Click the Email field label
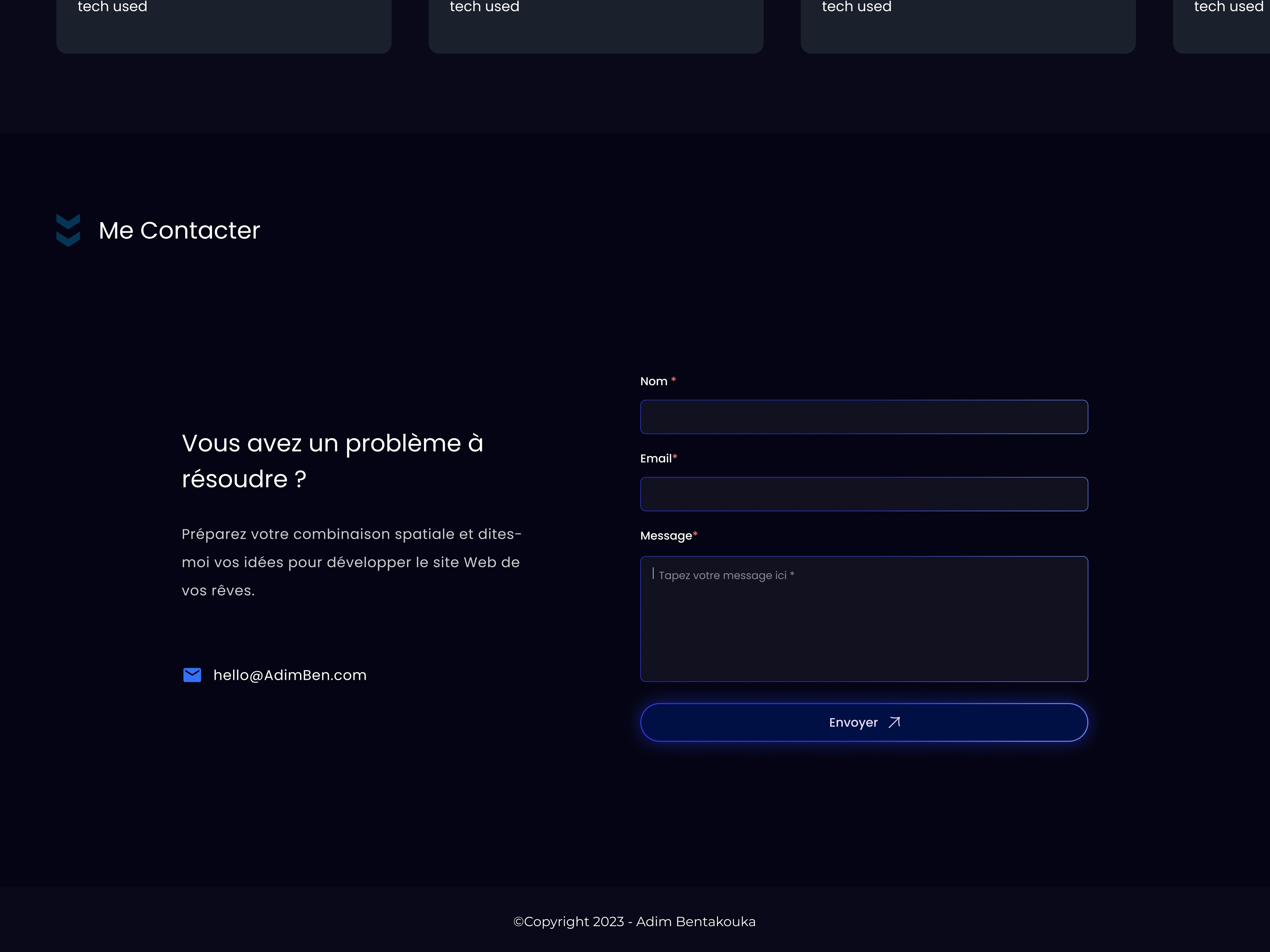The height and width of the screenshot is (952, 1270). [656, 458]
